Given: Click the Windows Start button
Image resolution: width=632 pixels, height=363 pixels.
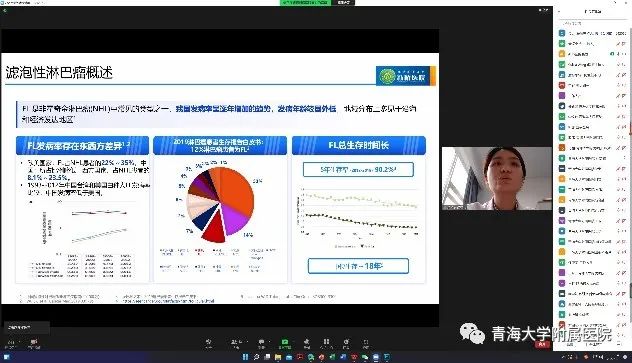Looking at the screenshot, I should point(245,357).
